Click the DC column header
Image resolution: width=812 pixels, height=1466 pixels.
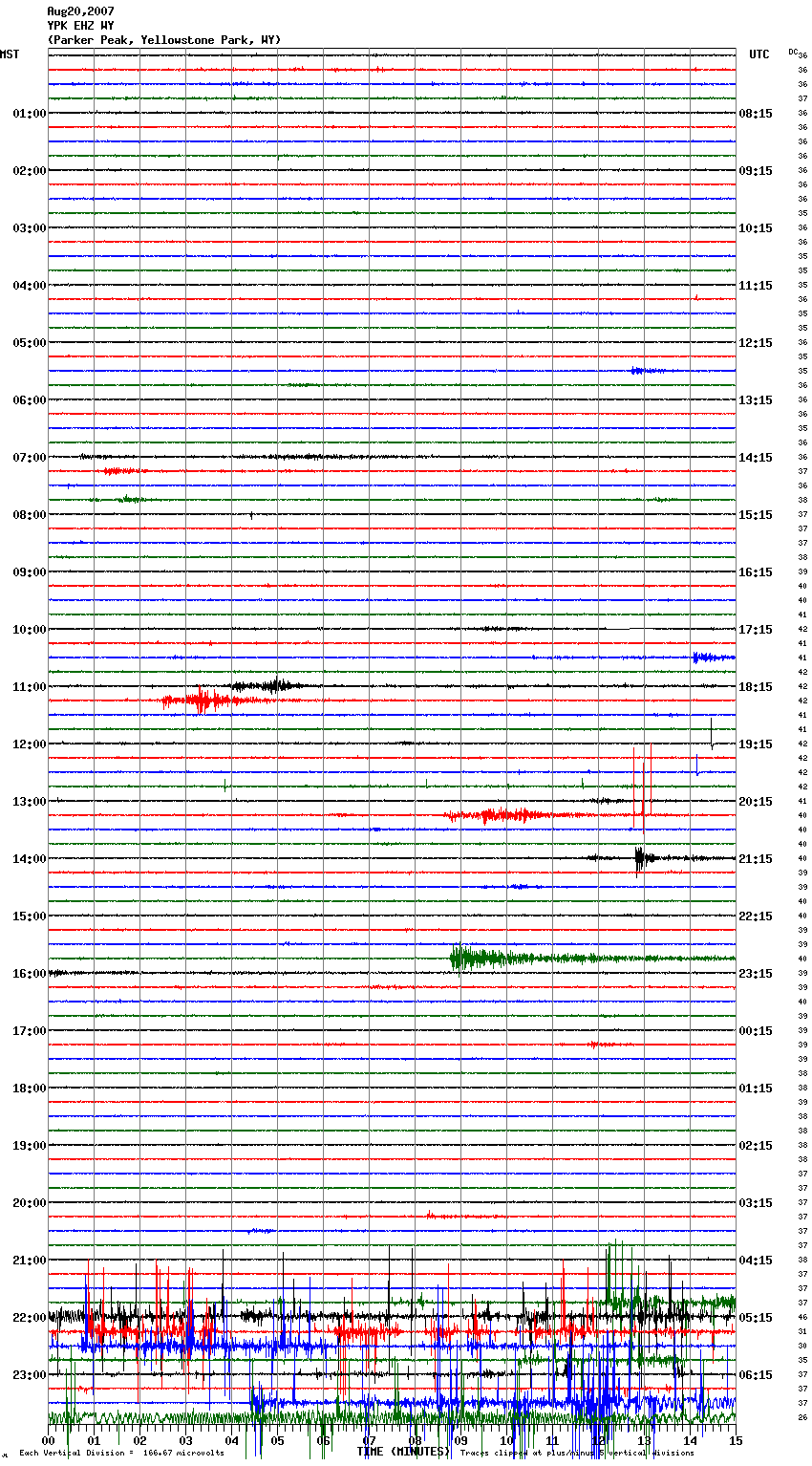pyautogui.click(x=793, y=52)
